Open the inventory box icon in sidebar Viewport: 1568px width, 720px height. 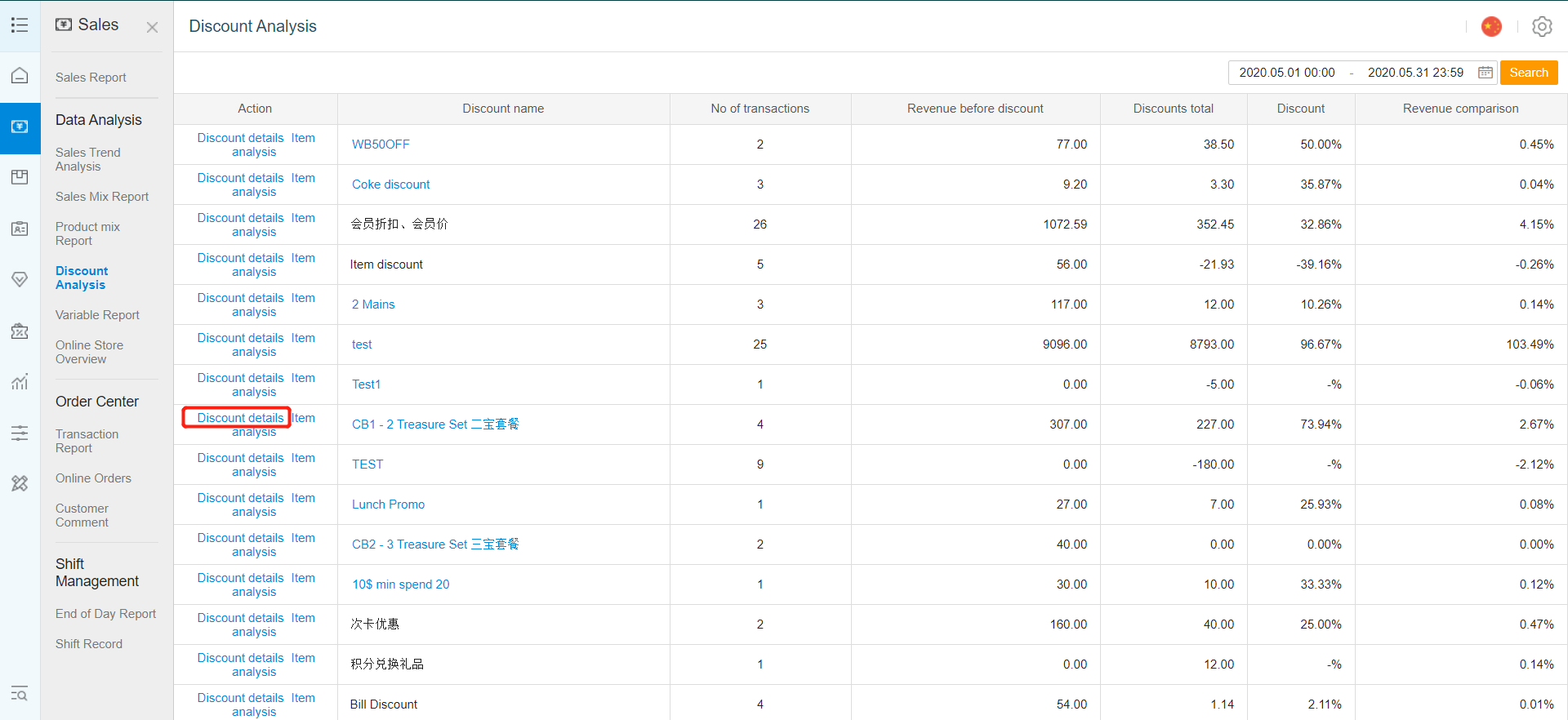pos(20,177)
